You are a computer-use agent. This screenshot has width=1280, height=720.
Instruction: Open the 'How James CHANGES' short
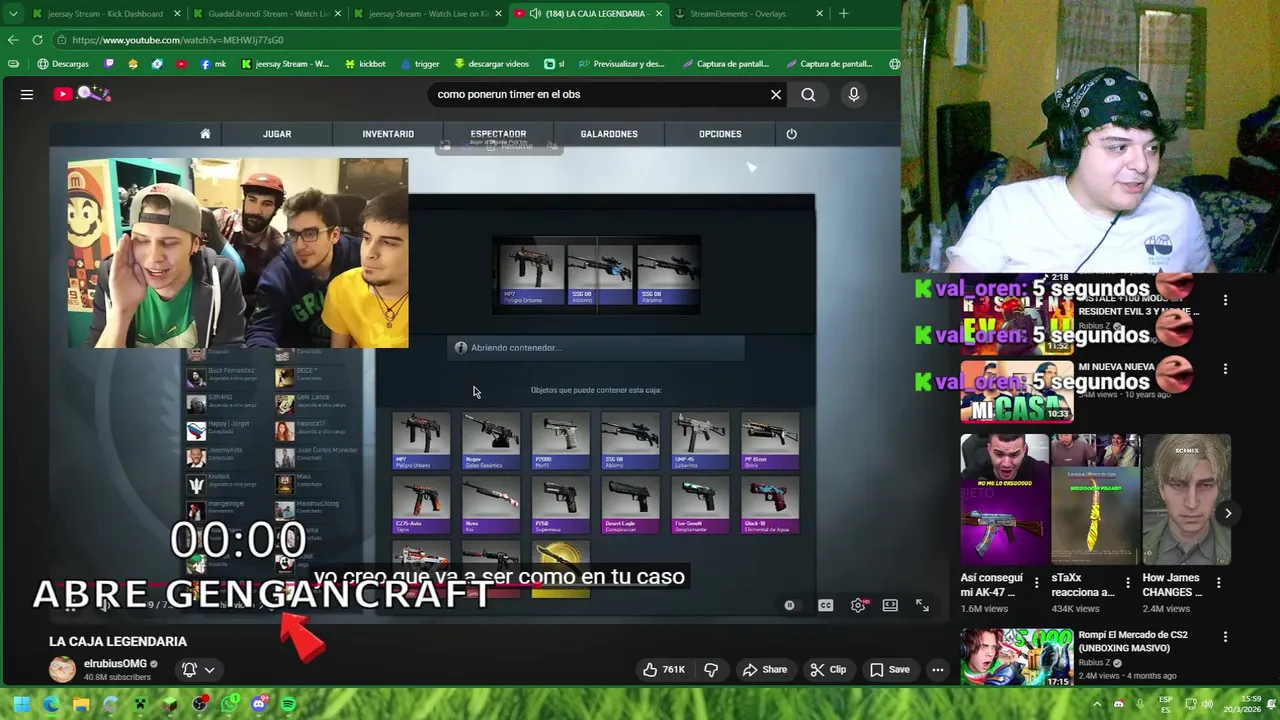pyautogui.click(x=1186, y=500)
